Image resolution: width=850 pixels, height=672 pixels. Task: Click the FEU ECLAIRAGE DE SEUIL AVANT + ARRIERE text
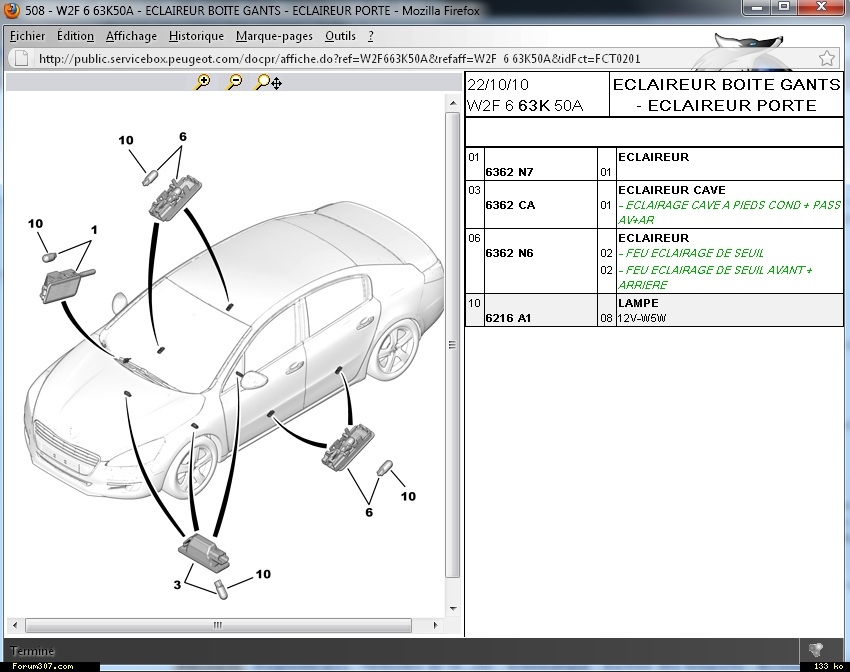click(x=716, y=277)
